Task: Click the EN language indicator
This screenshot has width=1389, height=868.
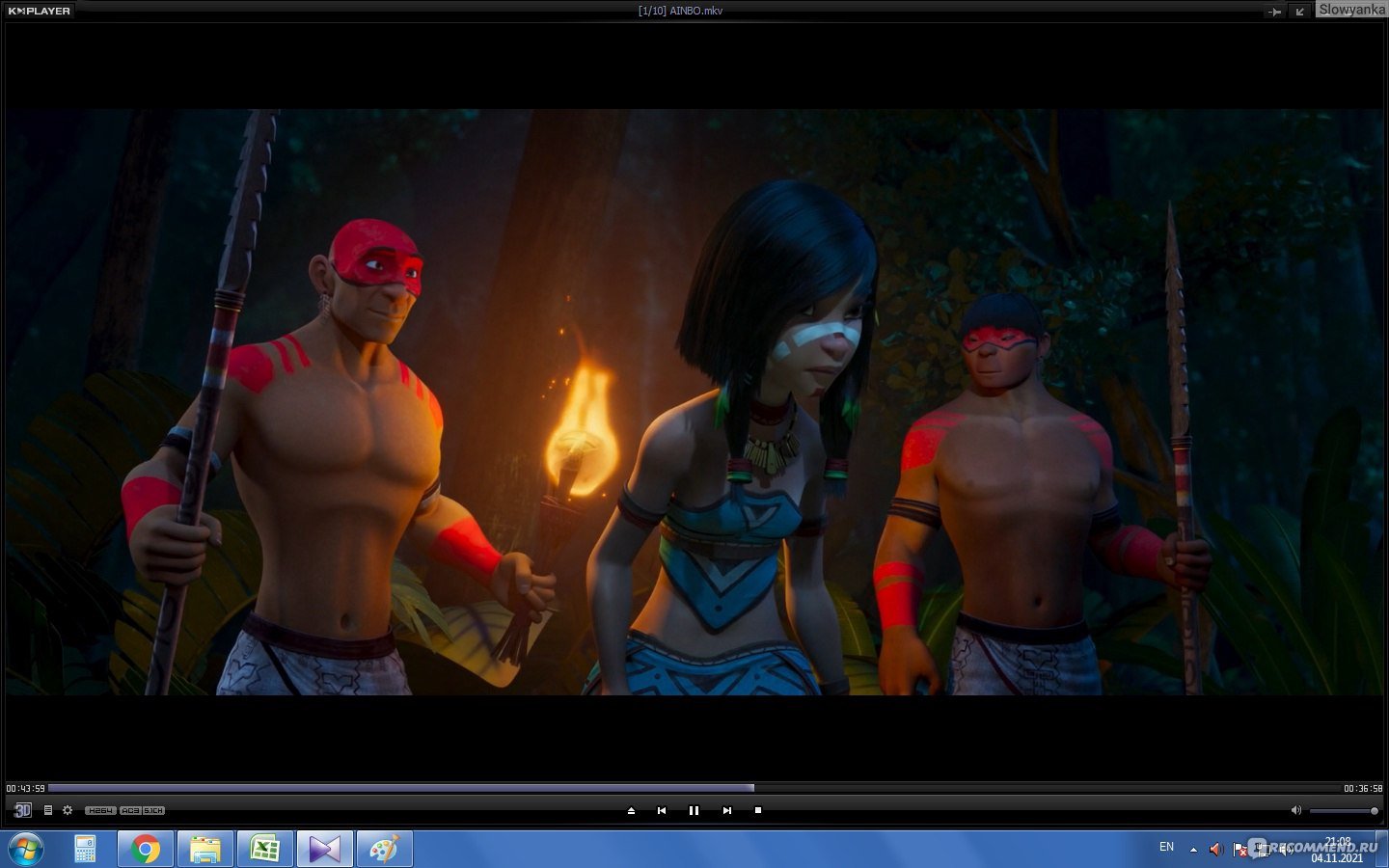Action: (x=1166, y=847)
